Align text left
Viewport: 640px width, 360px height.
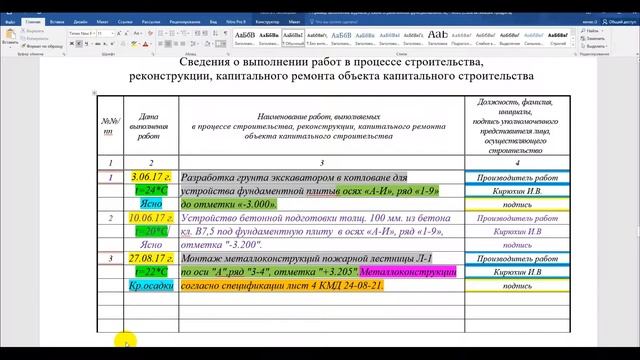point(160,44)
